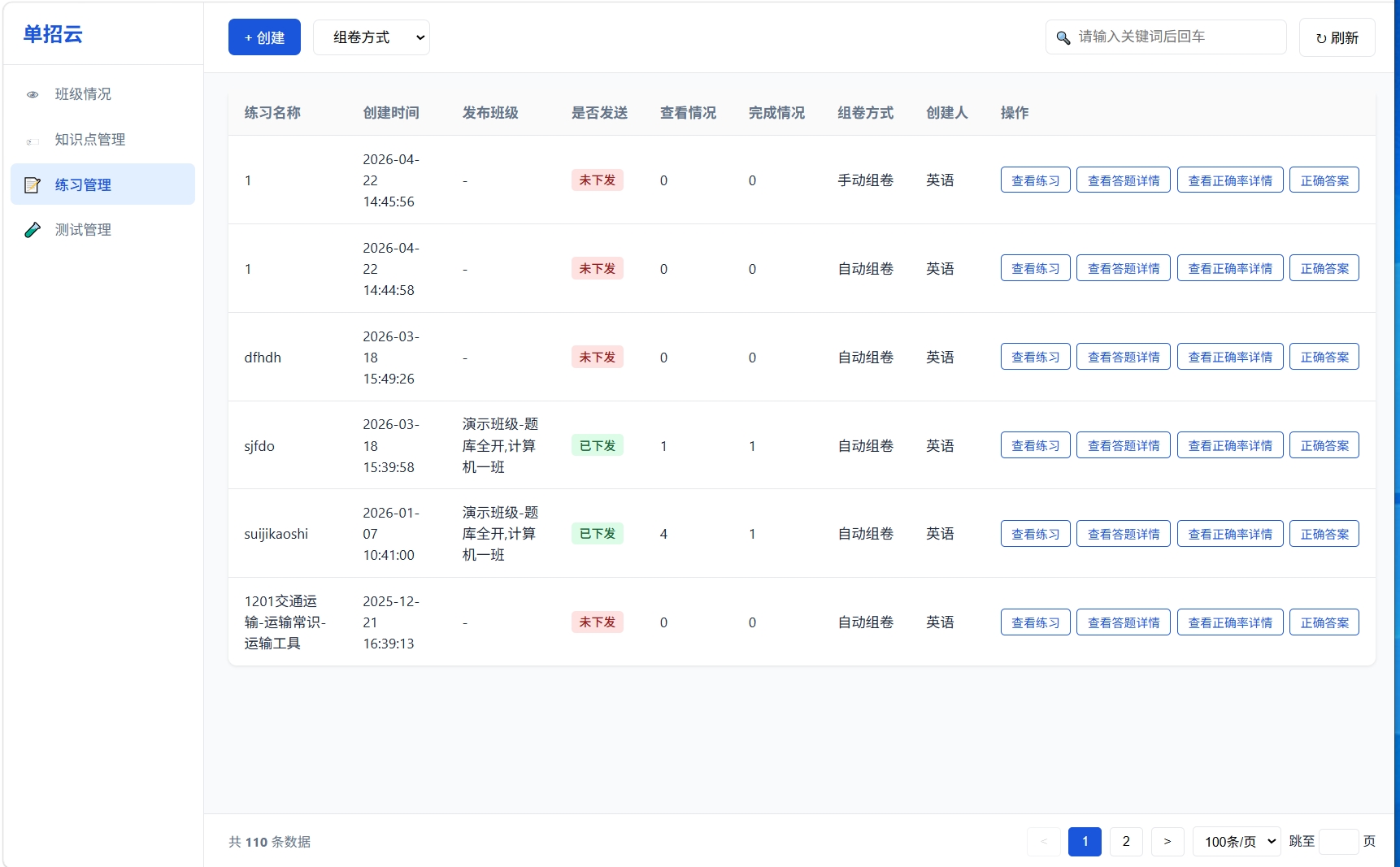Select 练习管理 in the sidebar

[102, 184]
